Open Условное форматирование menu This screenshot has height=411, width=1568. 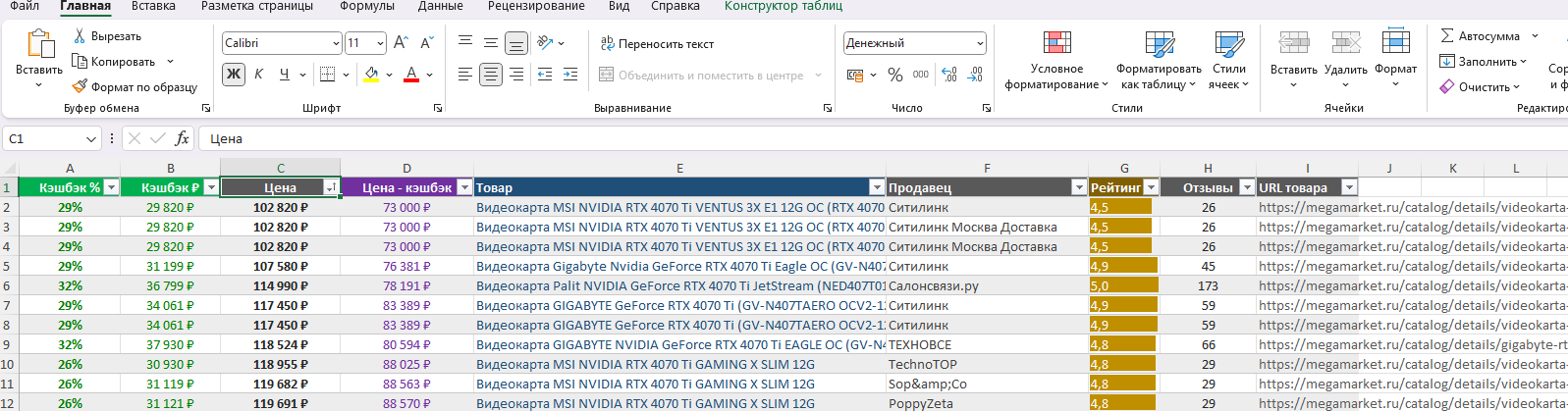point(1056,60)
